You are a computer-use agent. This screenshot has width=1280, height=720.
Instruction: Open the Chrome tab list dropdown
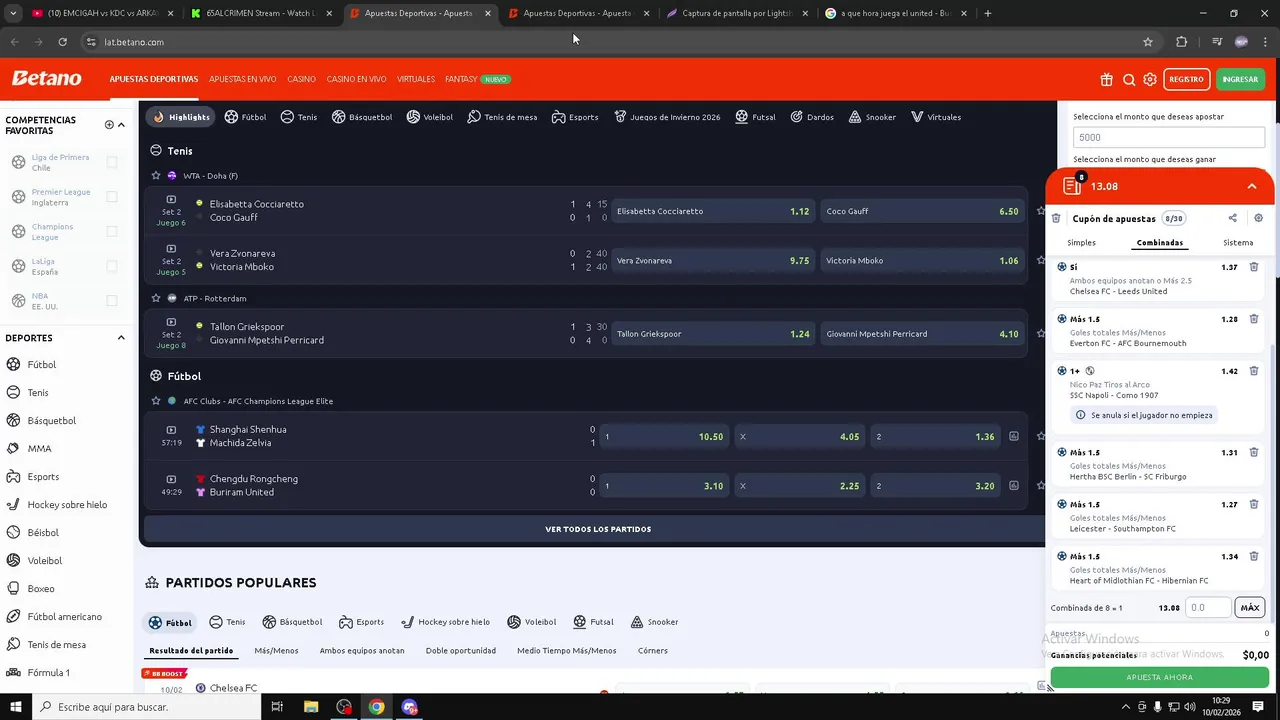[x=13, y=13]
